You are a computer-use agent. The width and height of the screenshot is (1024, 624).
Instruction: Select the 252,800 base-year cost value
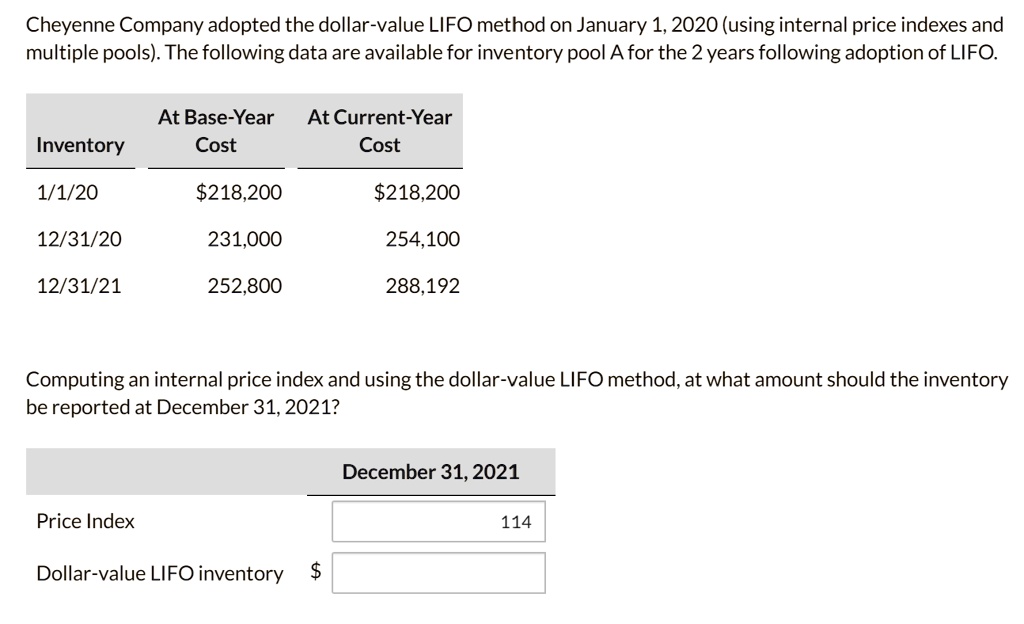pos(250,284)
